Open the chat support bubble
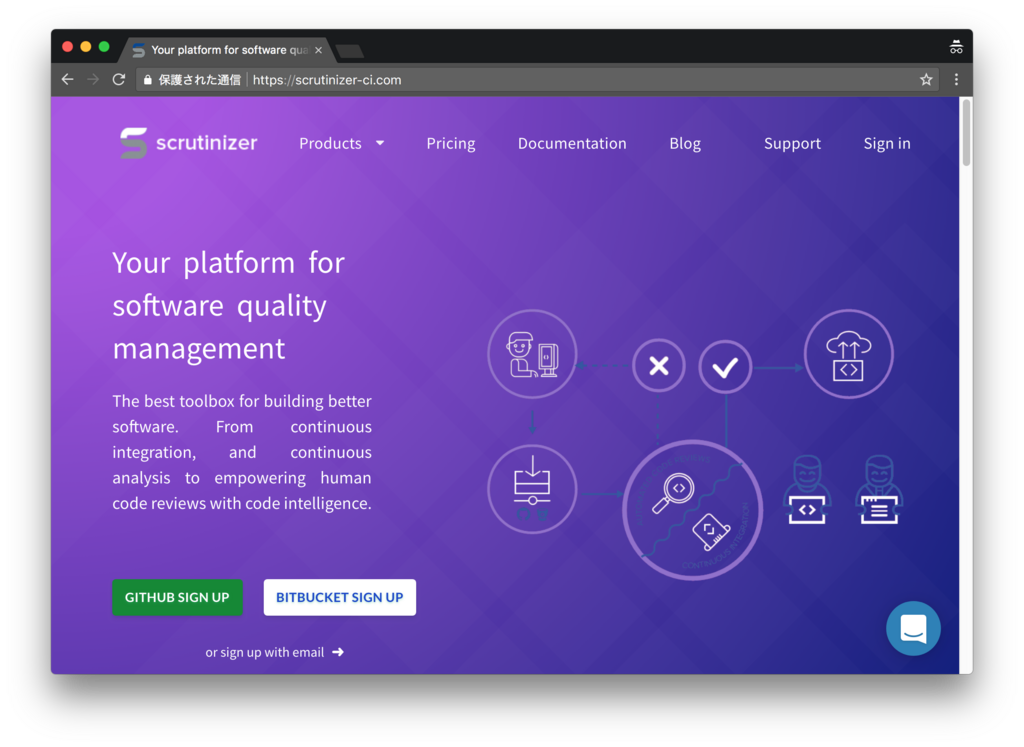 913,628
